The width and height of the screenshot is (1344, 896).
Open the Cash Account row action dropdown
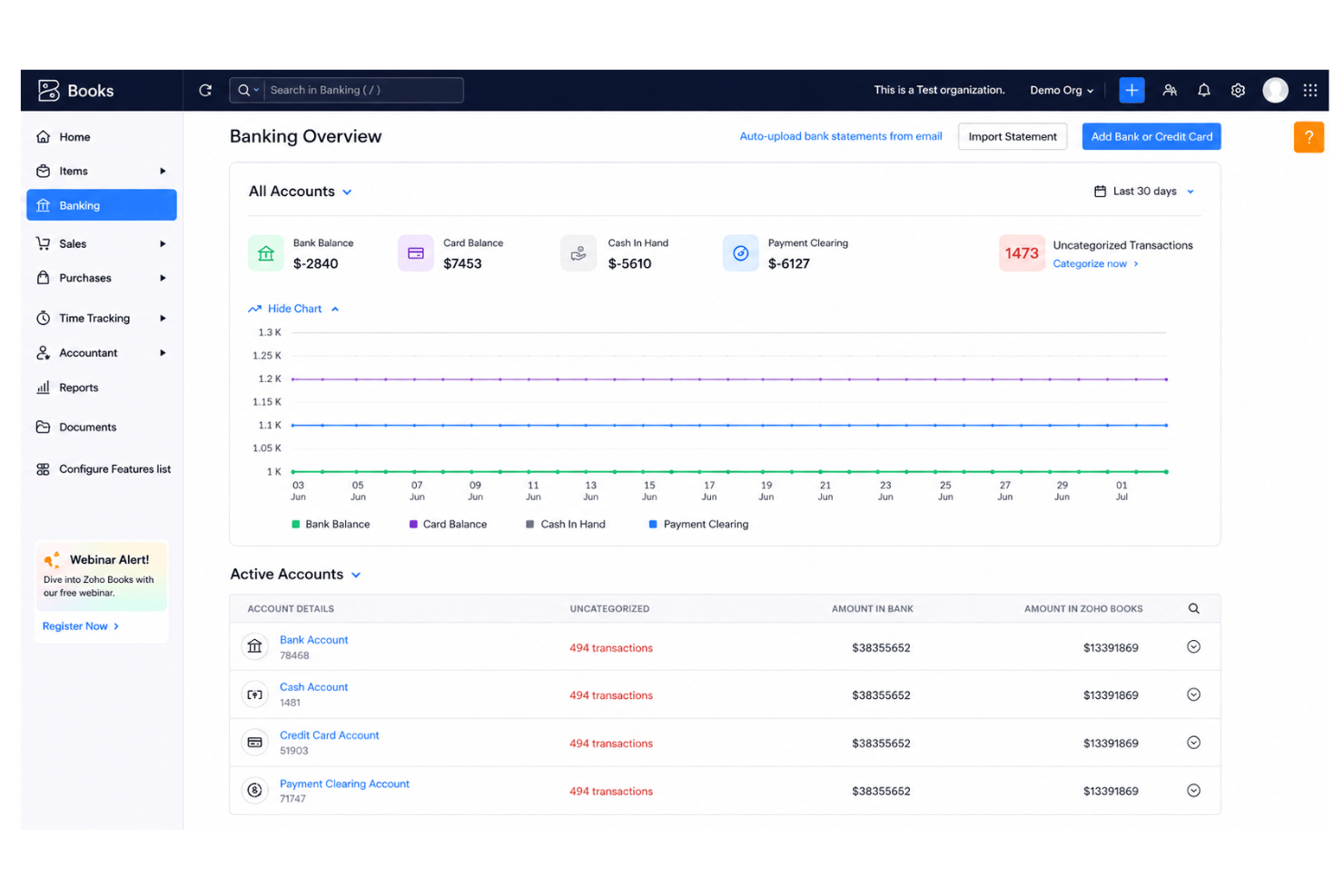(1193, 694)
